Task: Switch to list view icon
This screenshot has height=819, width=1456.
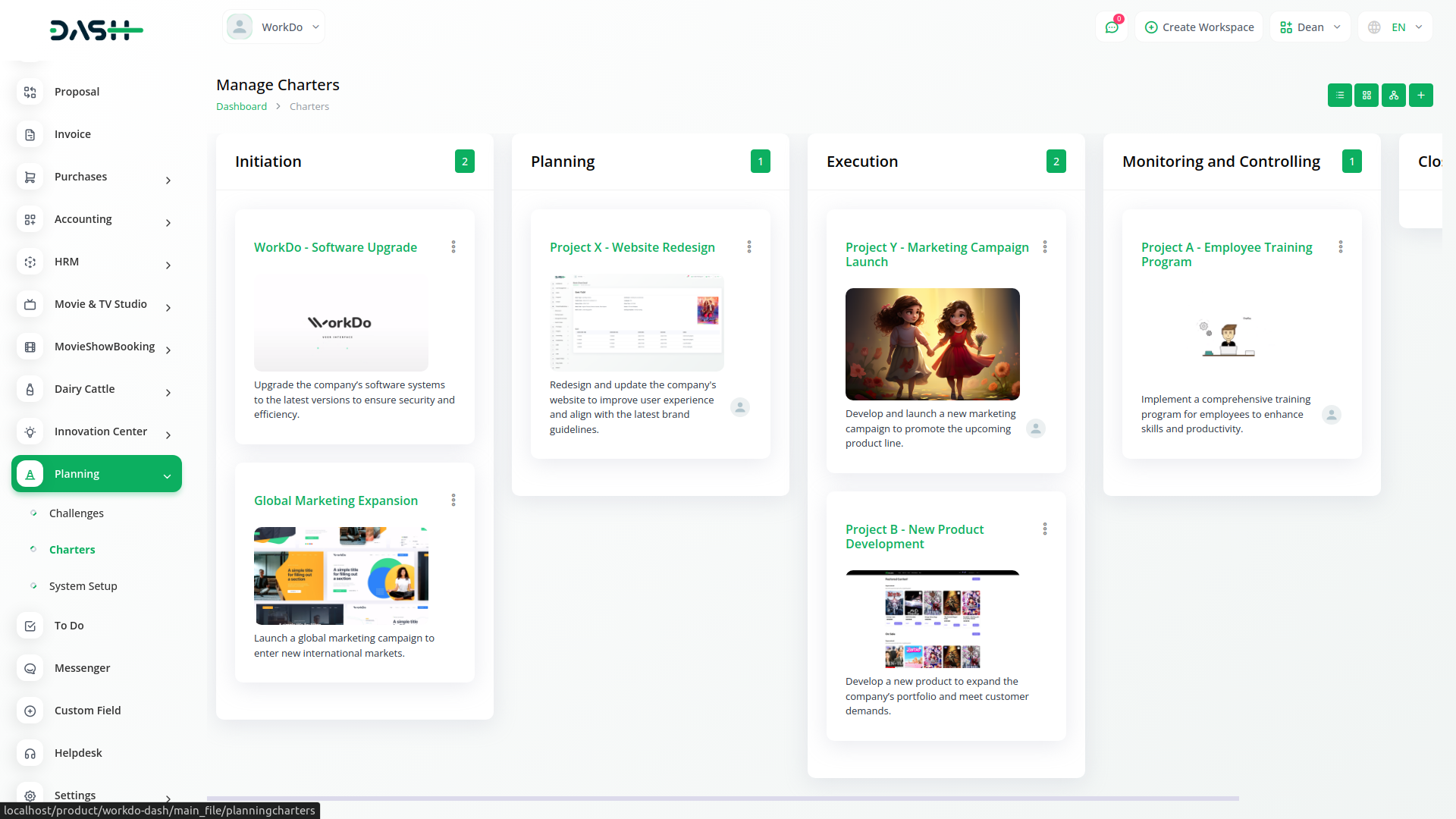Action: [1339, 96]
